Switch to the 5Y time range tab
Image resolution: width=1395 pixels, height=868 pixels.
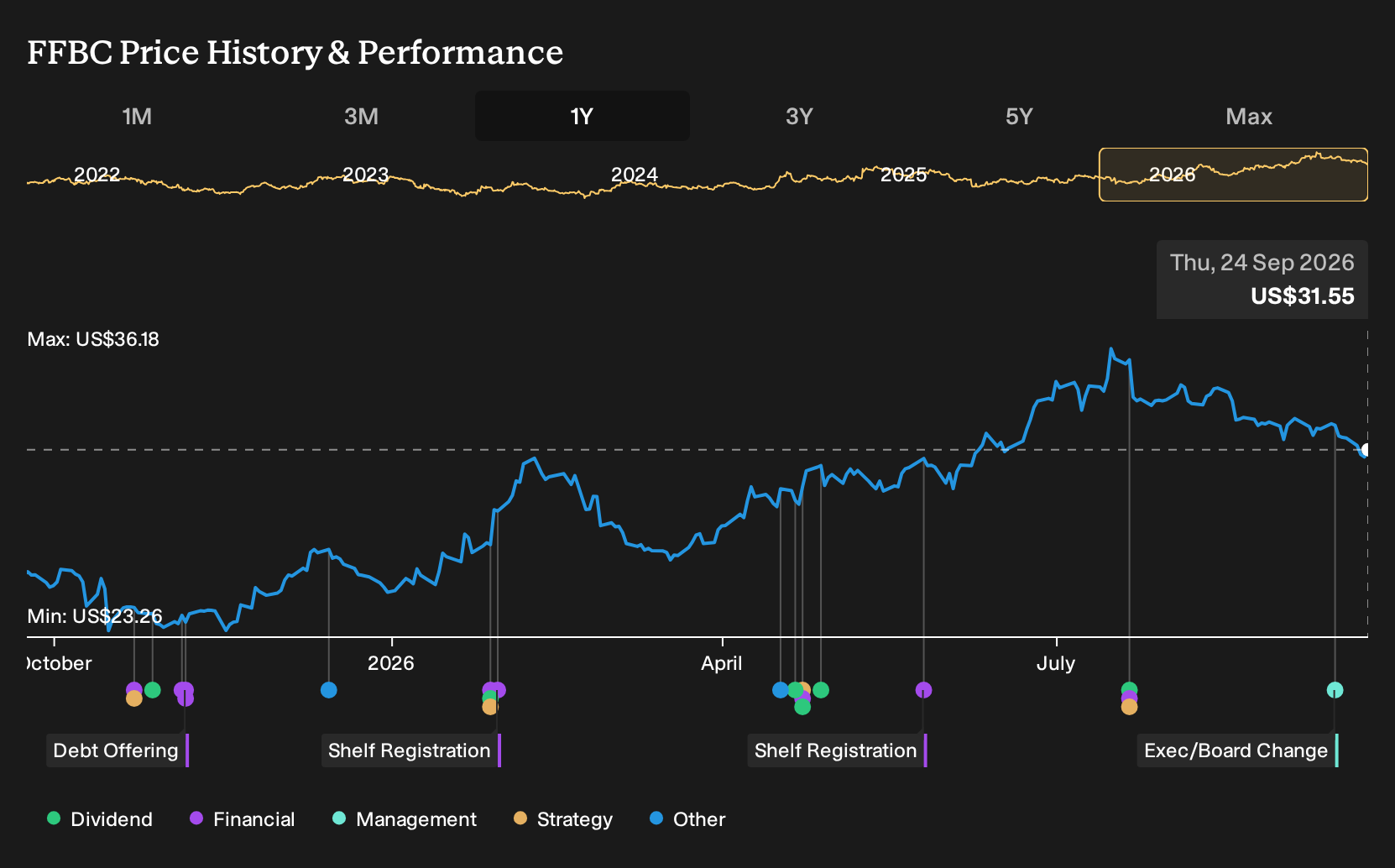click(x=1019, y=116)
